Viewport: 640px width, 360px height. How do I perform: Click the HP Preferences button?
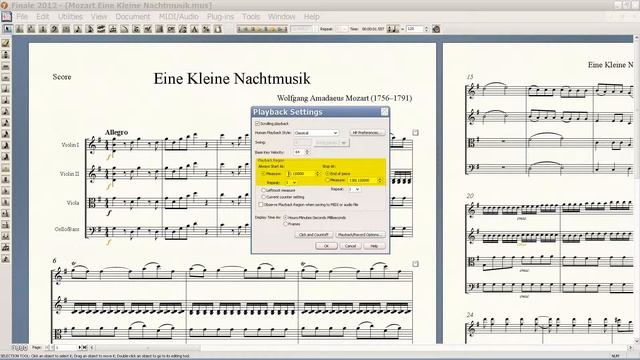coord(367,133)
